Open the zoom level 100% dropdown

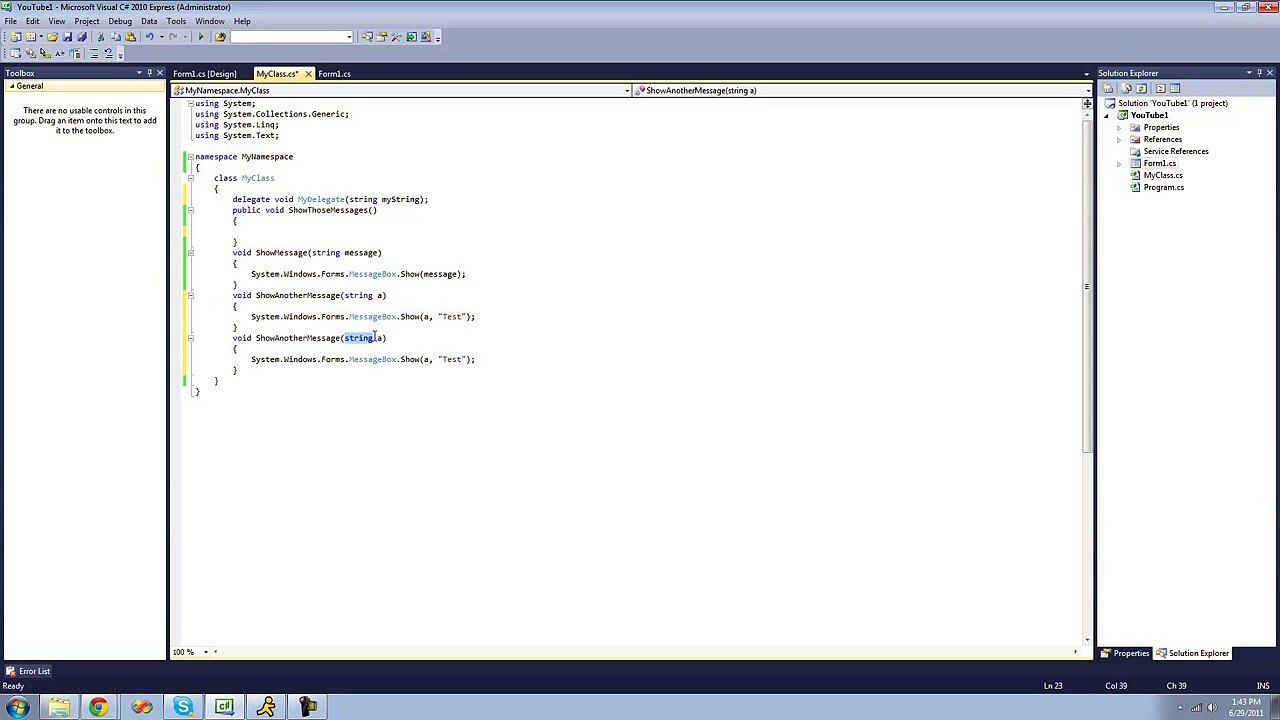[x=206, y=652]
